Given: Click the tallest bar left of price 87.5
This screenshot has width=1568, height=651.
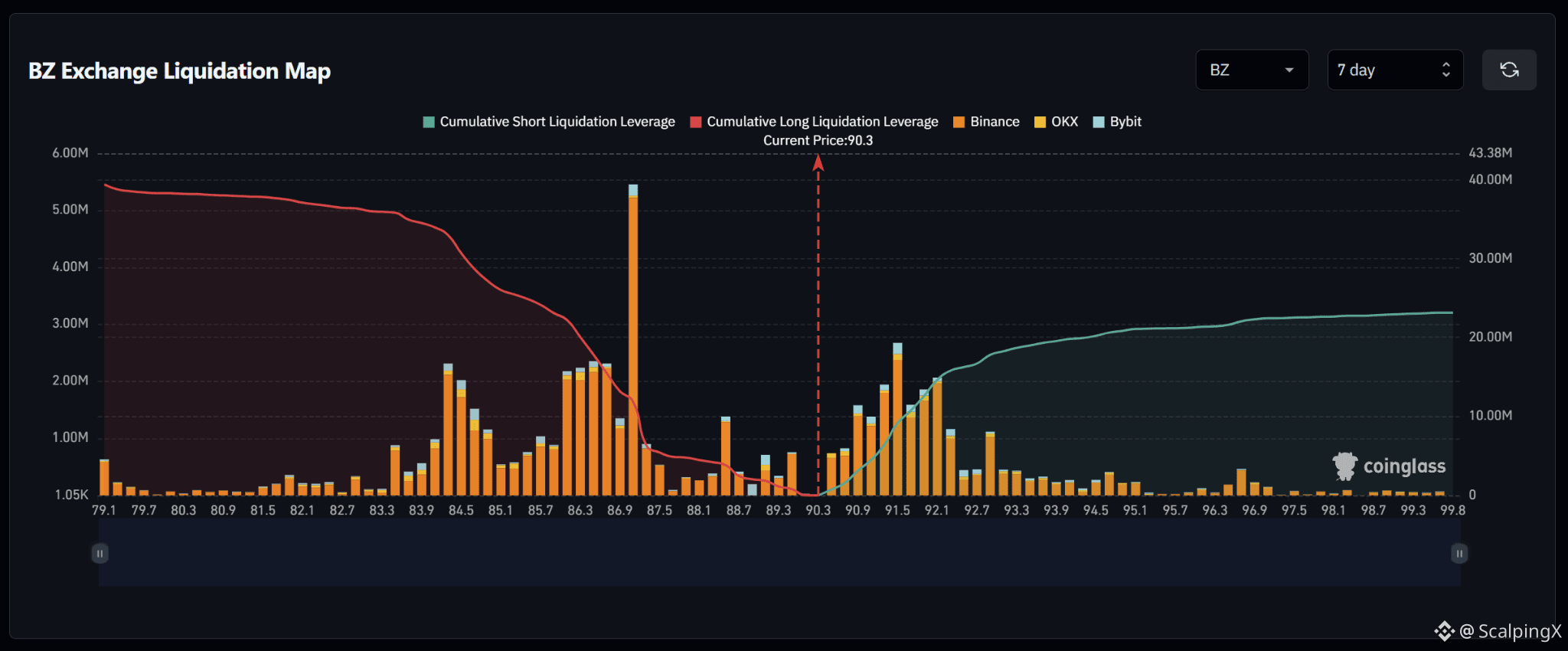Looking at the screenshot, I should click(x=633, y=340).
